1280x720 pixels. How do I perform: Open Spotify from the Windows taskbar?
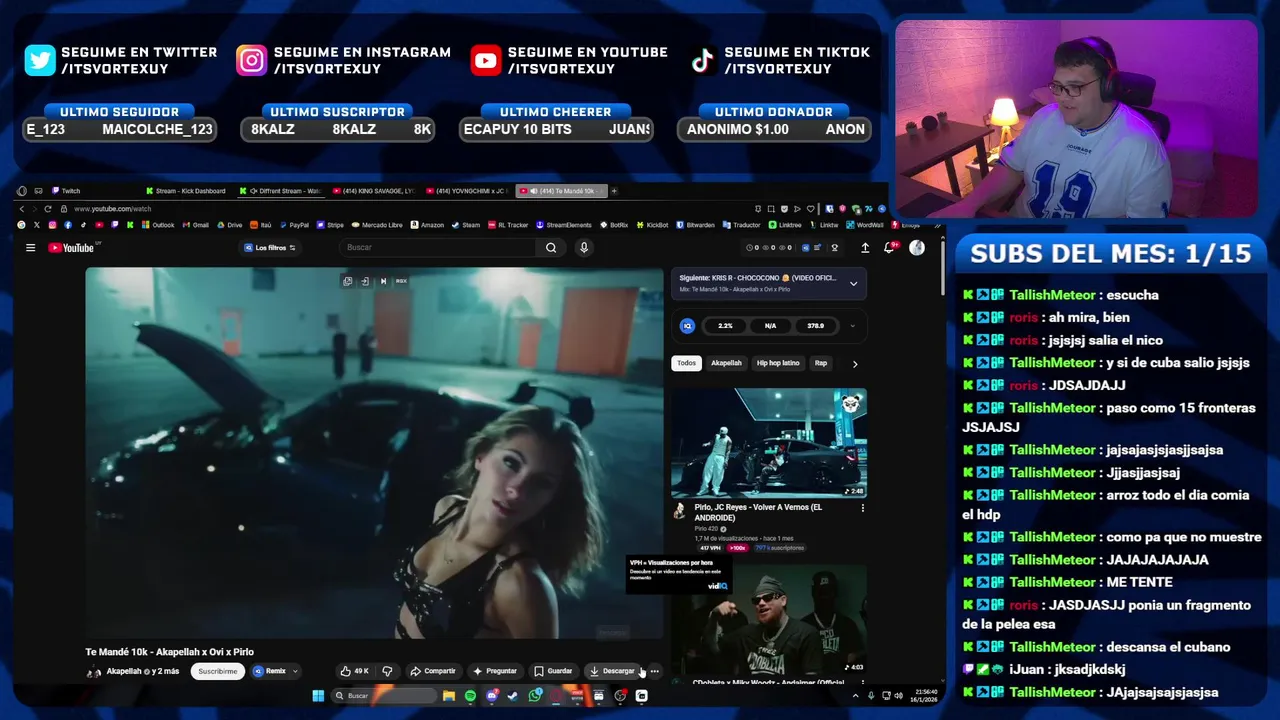pos(470,696)
